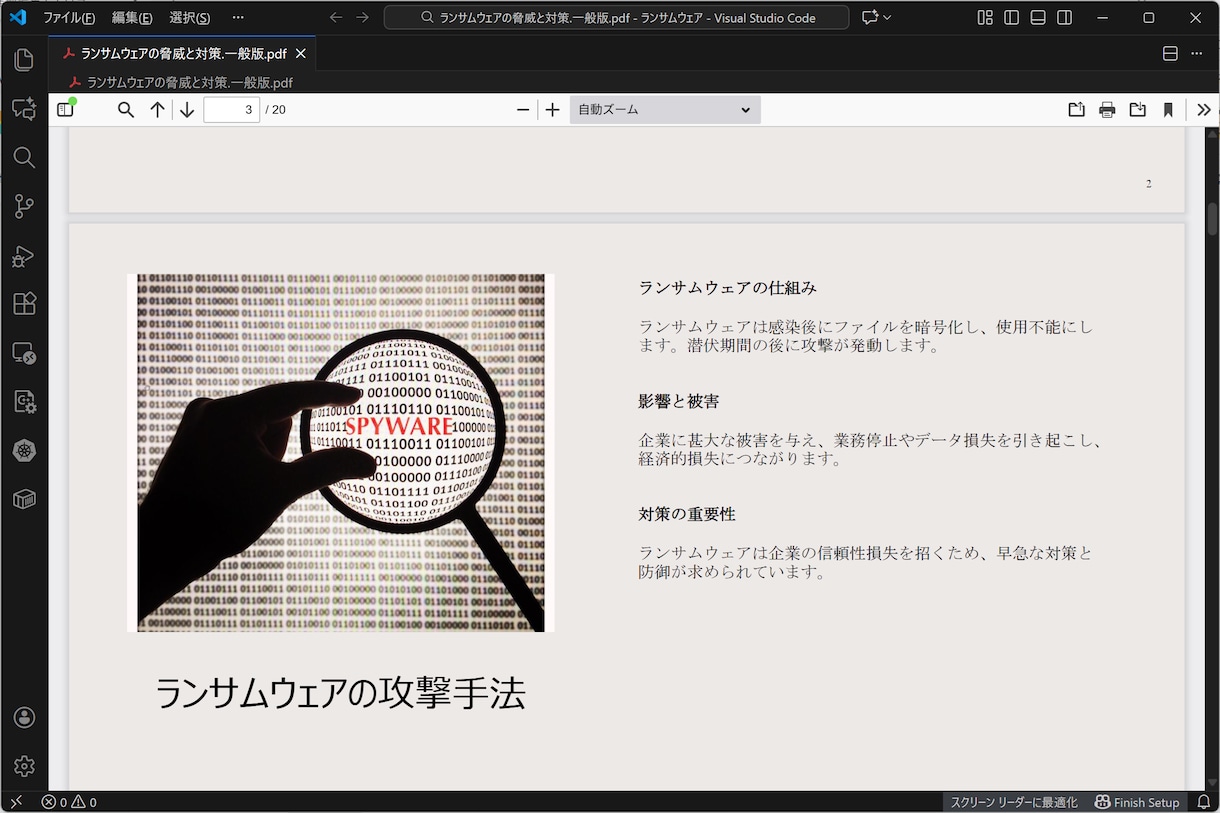Image resolution: width=1220 pixels, height=813 pixels.
Task: Zoom out the PDF with minus button
Action: tap(523, 110)
